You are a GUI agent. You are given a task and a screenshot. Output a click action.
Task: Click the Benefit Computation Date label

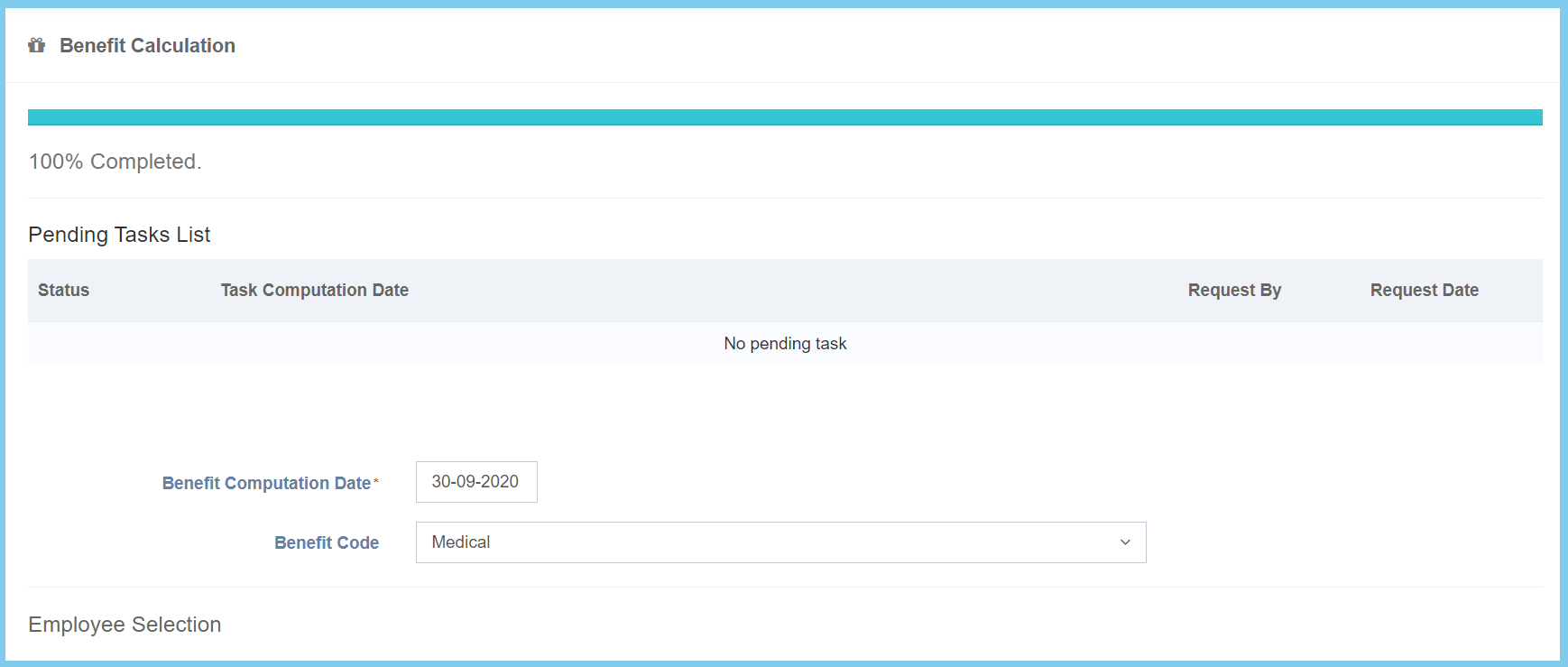tap(266, 483)
